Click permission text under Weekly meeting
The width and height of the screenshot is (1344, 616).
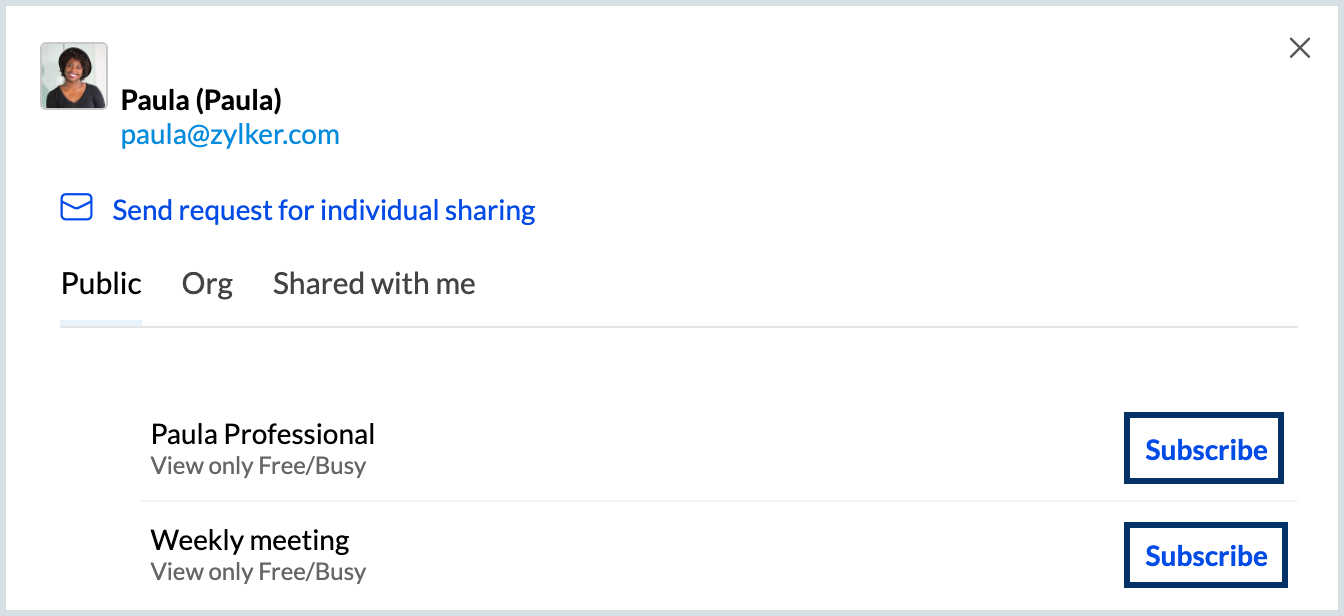[258, 572]
